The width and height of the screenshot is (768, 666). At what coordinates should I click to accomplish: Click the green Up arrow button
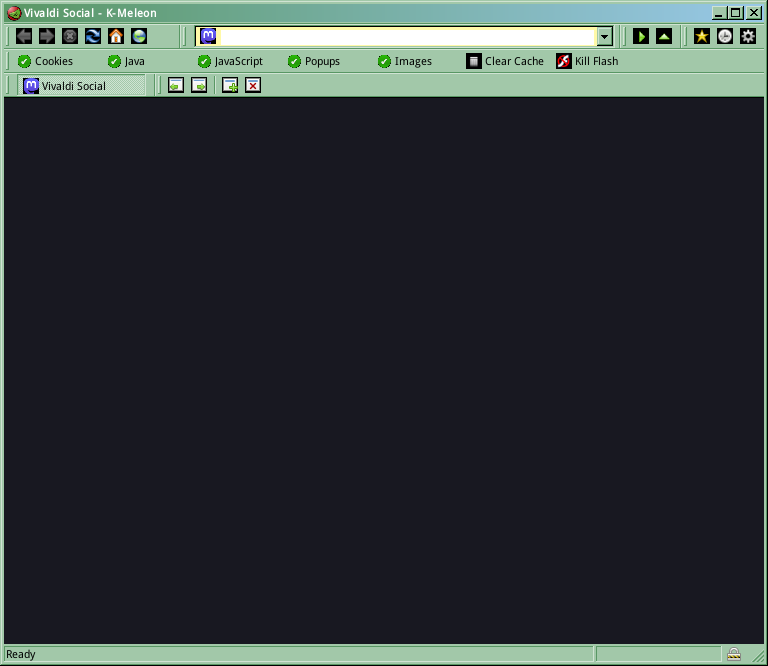pyautogui.click(x=664, y=36)
